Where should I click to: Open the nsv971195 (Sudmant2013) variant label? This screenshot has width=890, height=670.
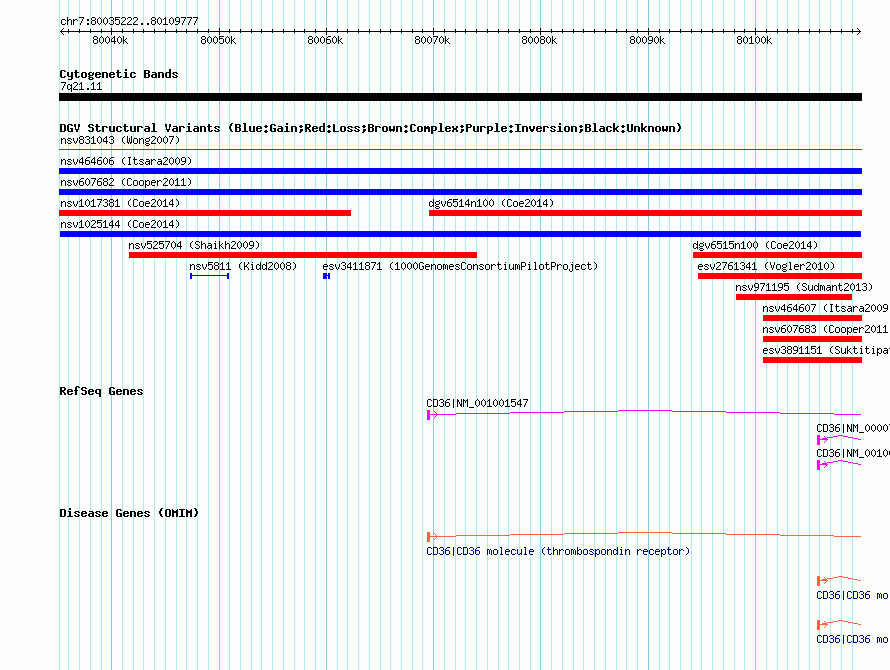point(804,287)
